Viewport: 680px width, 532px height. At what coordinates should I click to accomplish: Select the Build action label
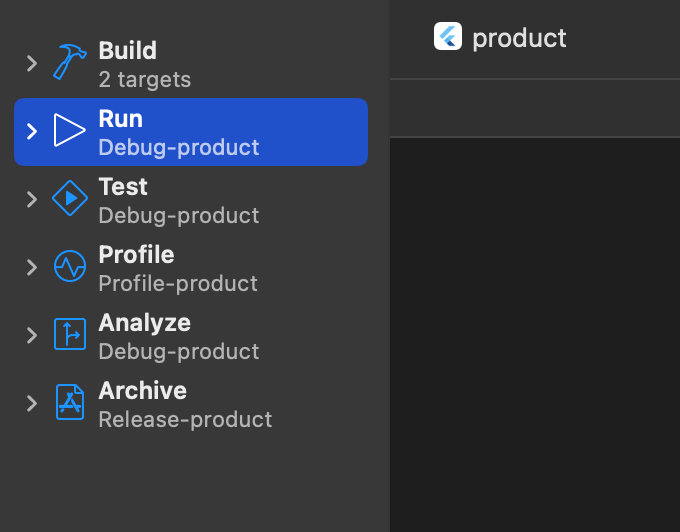[128, 51]
